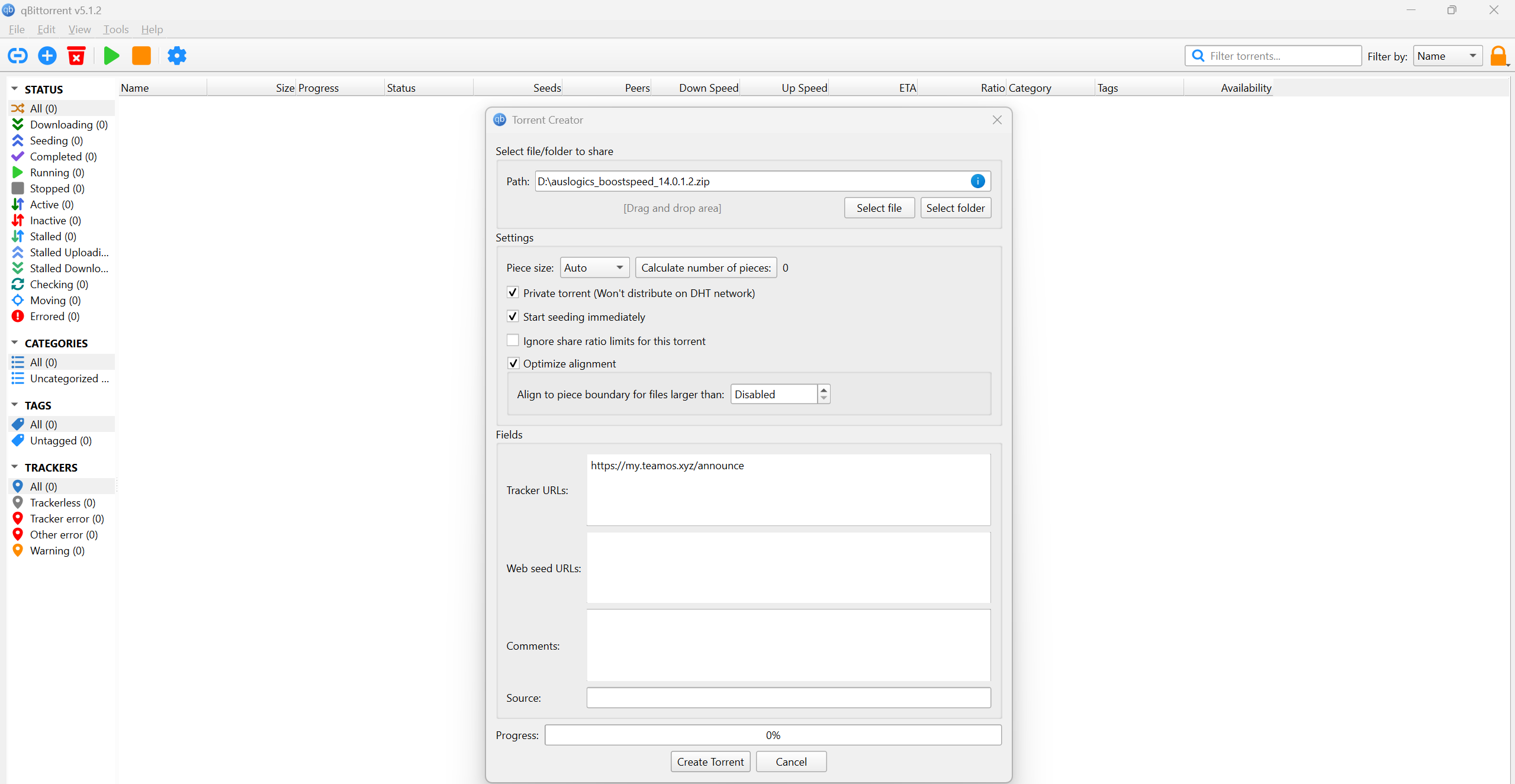1515x784 pixels.
Task: Enable Ignore share ratio limits checkbox
Action: pos(513,340)
